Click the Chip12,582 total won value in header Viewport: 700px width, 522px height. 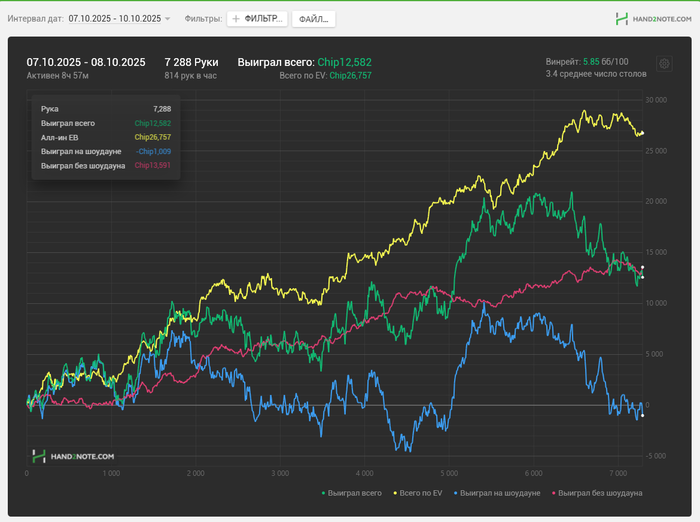(344, 62)
